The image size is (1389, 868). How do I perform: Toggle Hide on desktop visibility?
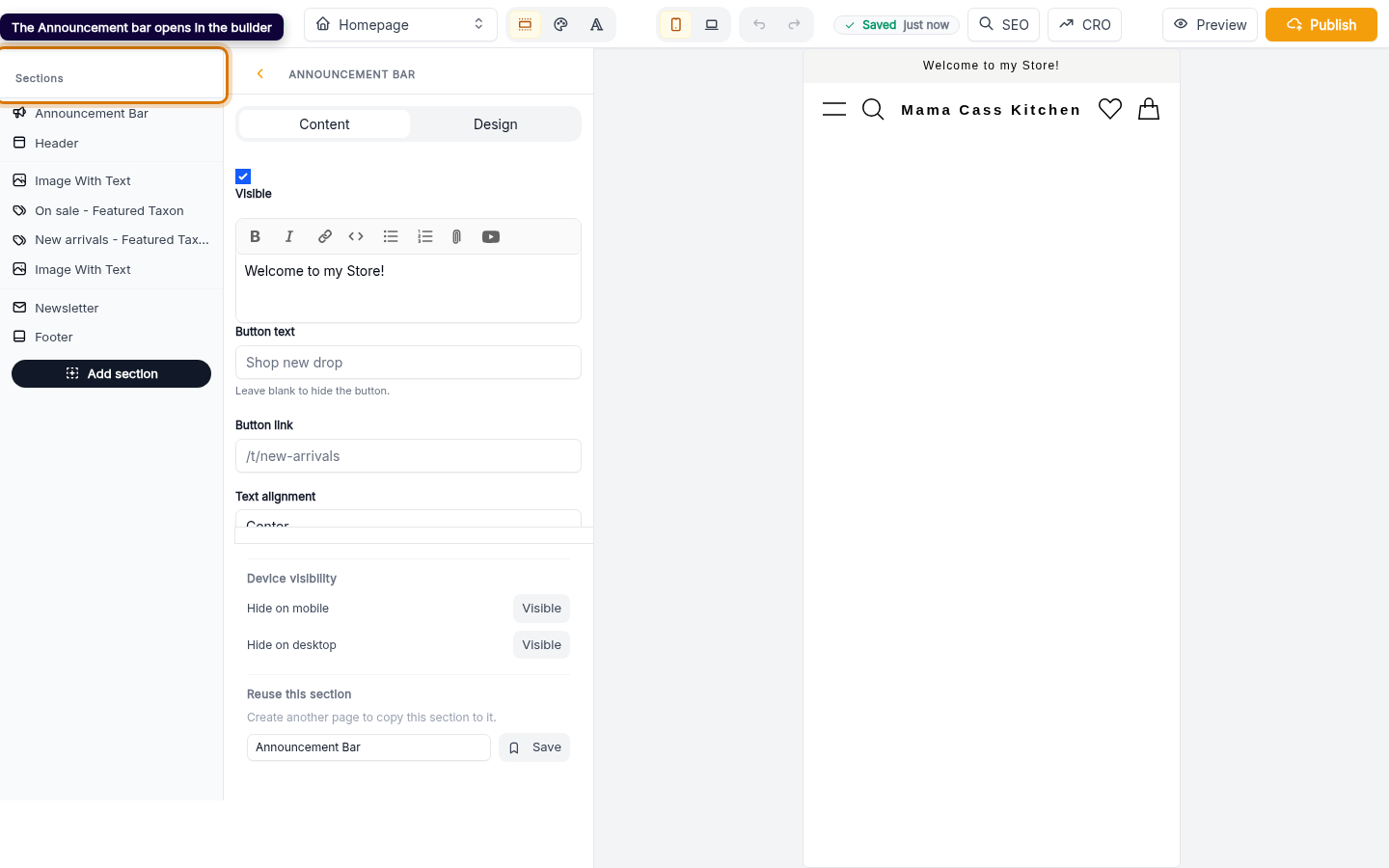pyautogui.click(x=541, y=645)
